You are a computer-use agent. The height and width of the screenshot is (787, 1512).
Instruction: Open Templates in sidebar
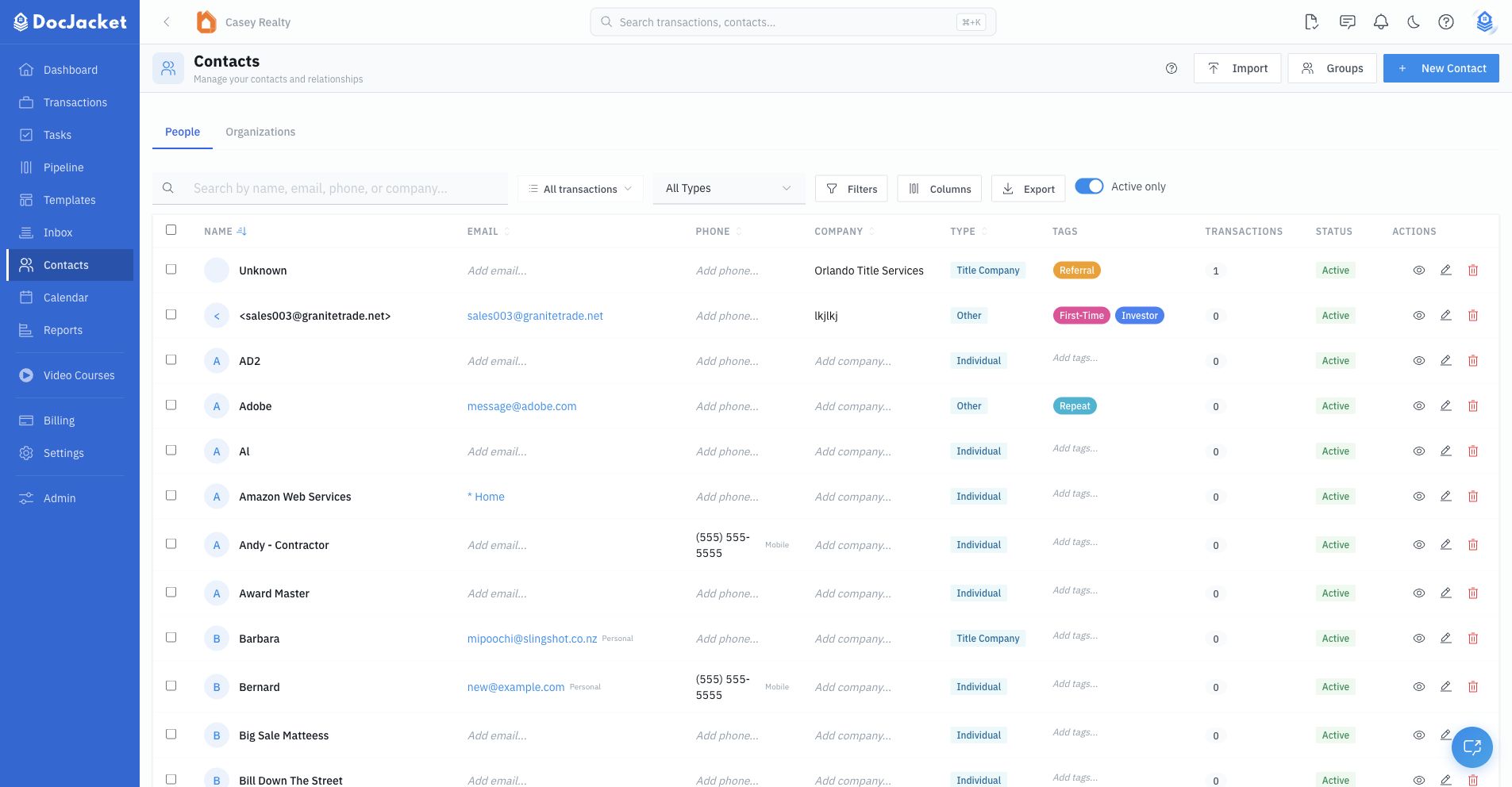(70, 200)
